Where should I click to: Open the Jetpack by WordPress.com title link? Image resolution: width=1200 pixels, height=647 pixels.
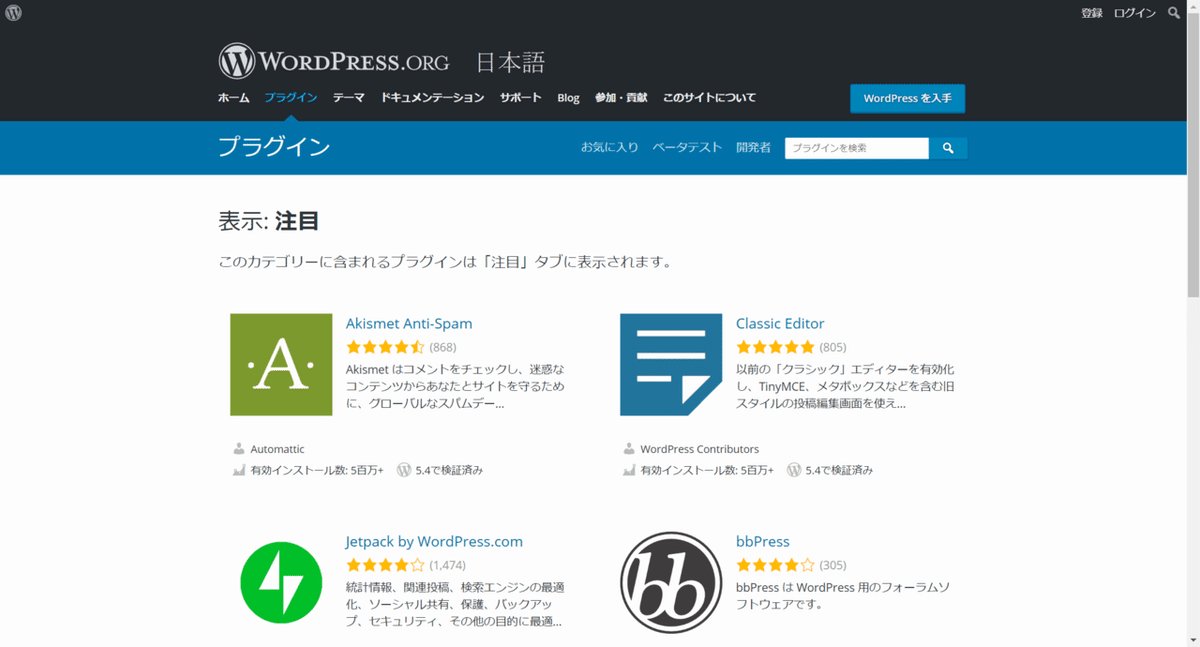click(434, 542)
